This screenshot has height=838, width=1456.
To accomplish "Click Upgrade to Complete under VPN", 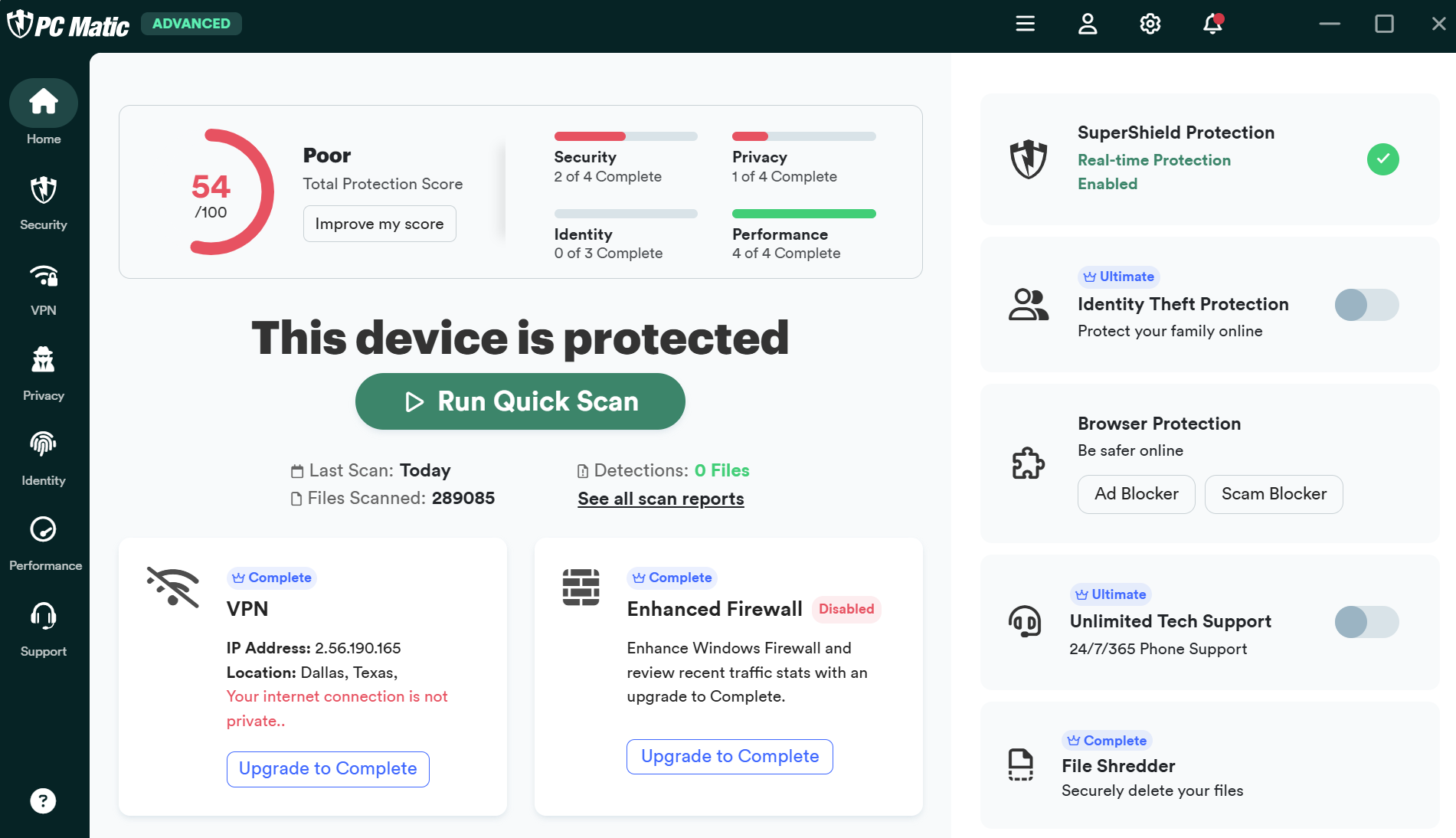I will coord(328,769).
